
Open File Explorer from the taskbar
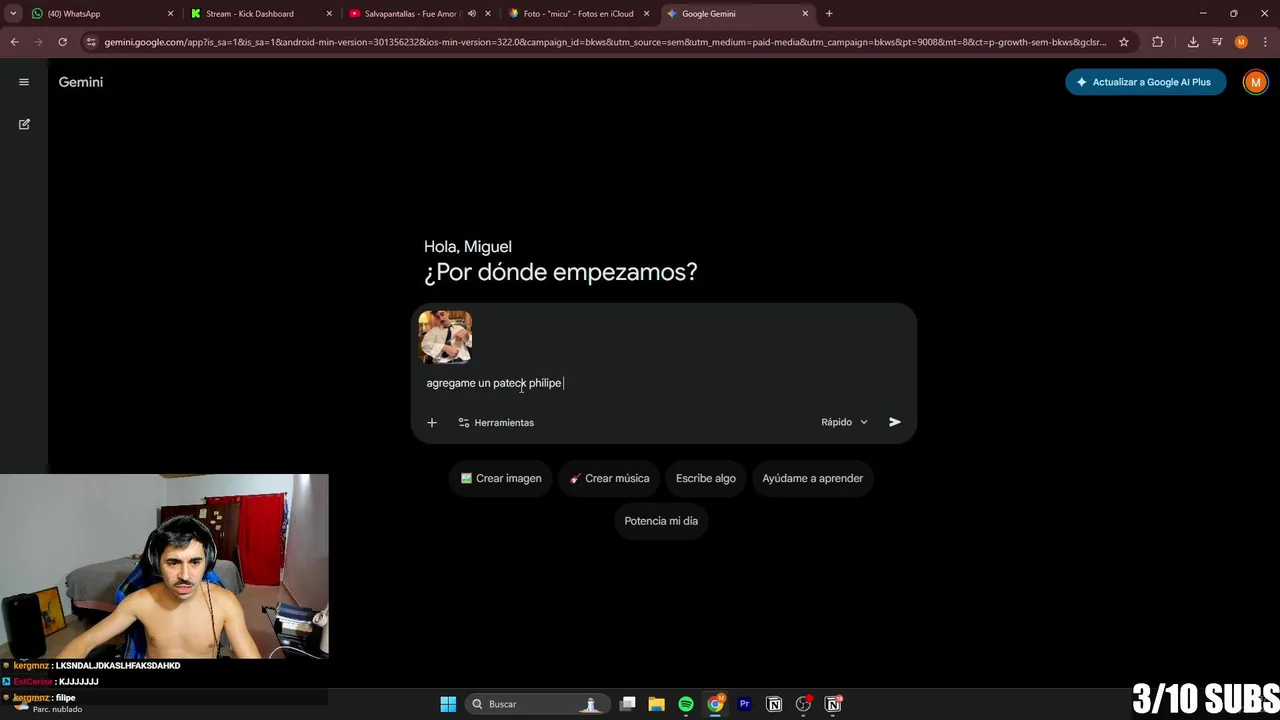tap(657, 704)
